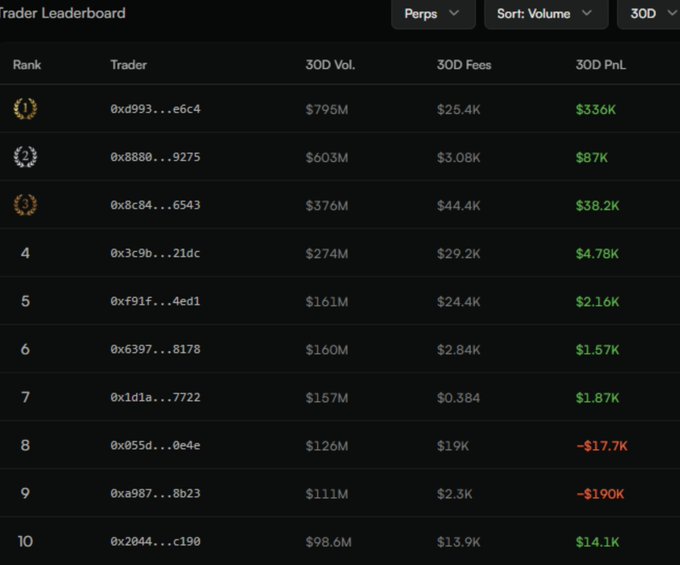Image resolution: width=680 pixels, height=565 pixels.
Task: Click the silver rank 2 laurel badge
Action: [x=25, y=157]
